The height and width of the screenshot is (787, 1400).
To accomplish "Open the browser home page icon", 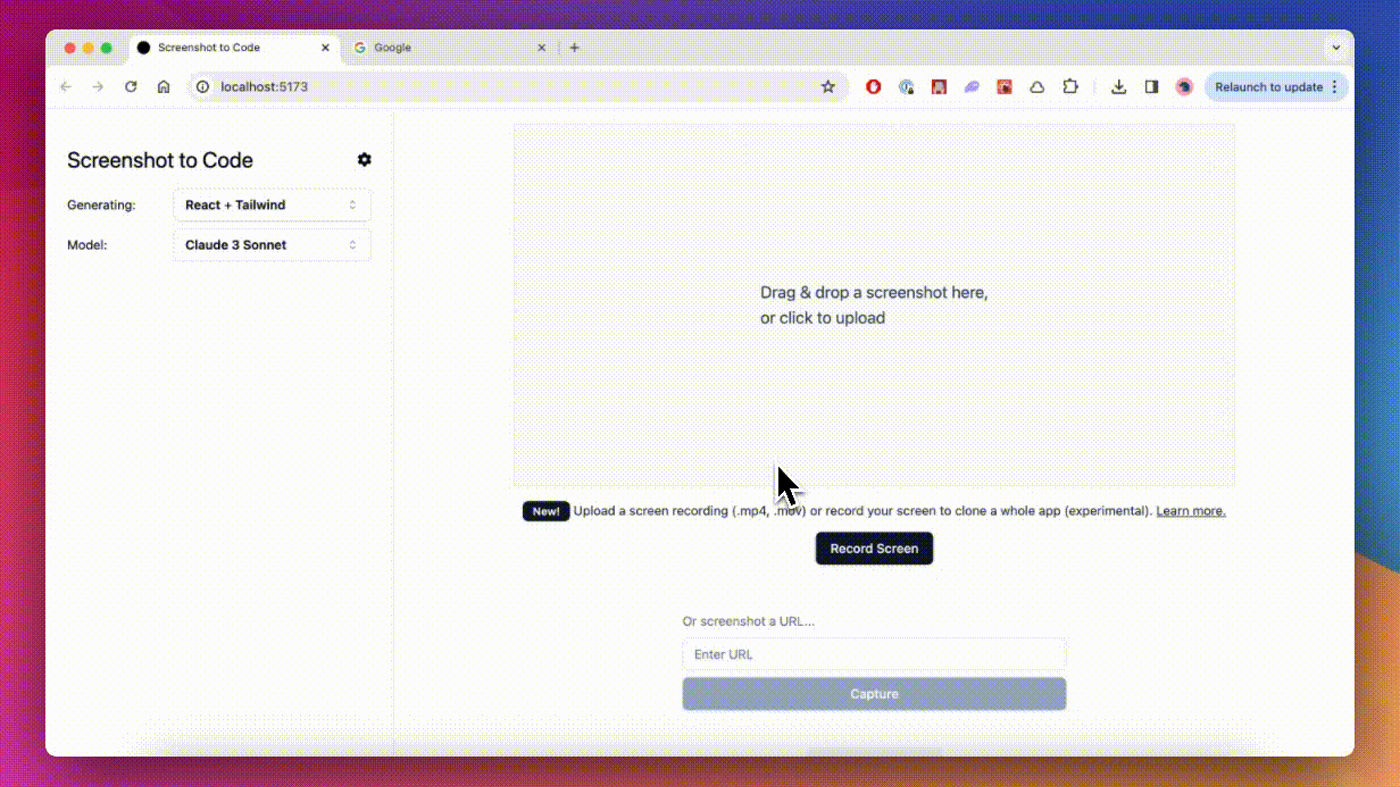I will (164, 87).
